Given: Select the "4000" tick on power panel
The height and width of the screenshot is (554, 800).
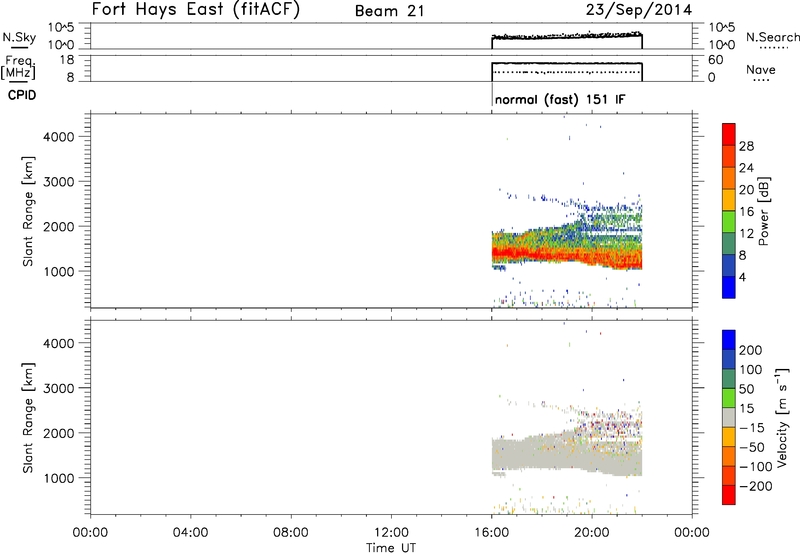Looking at the screenshot, I should pos(59,137).
